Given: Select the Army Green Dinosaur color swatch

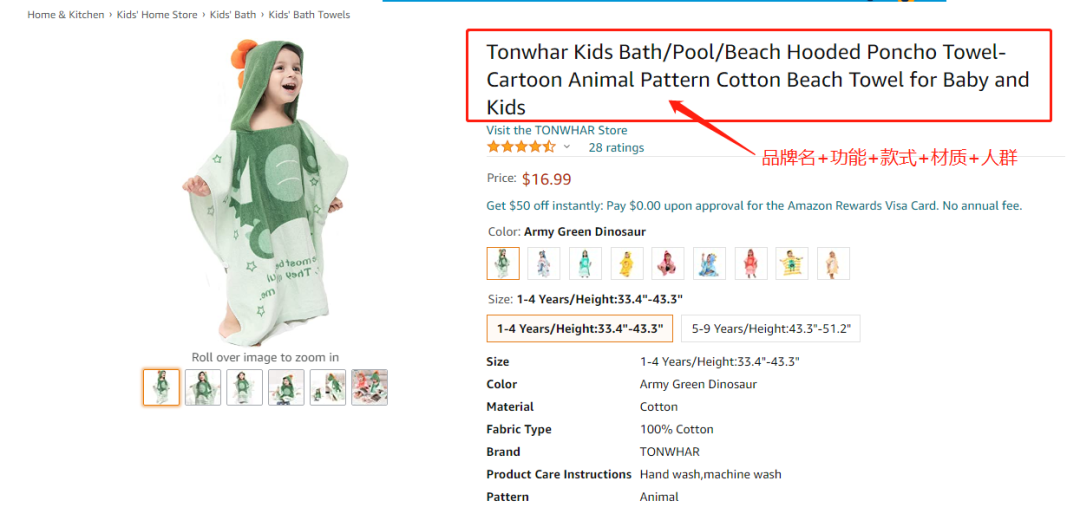Looking at the screenshot, I should (x=503, y=263).
